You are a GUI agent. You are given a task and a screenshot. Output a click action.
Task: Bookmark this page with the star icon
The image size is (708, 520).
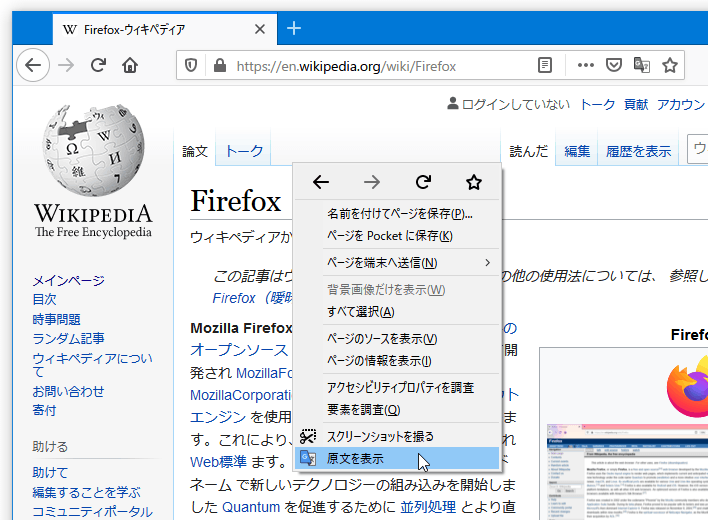[670, 65]
